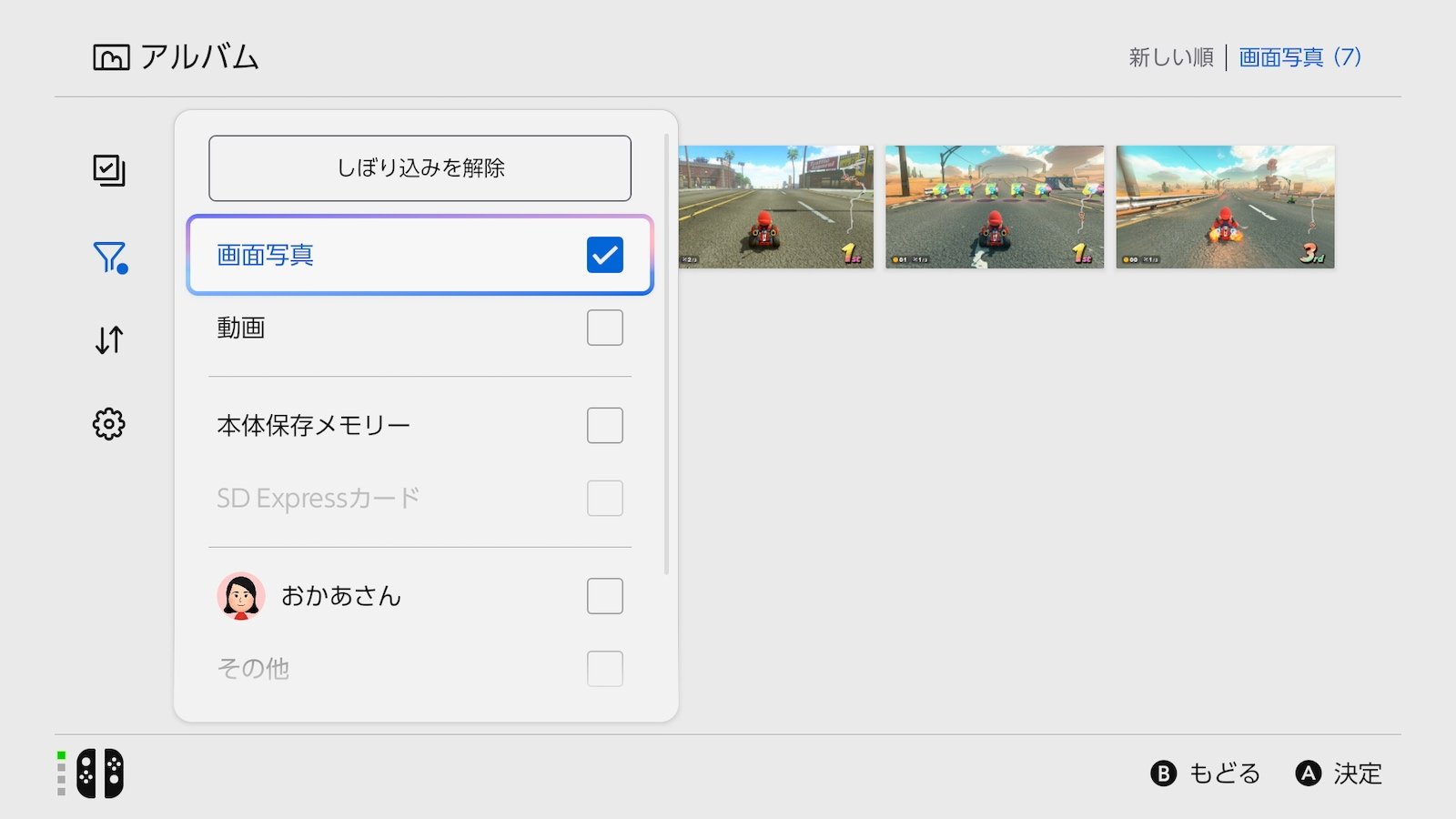Select the その他 filter label
This screenshot has height=819, width=1456.
[253, 669]
